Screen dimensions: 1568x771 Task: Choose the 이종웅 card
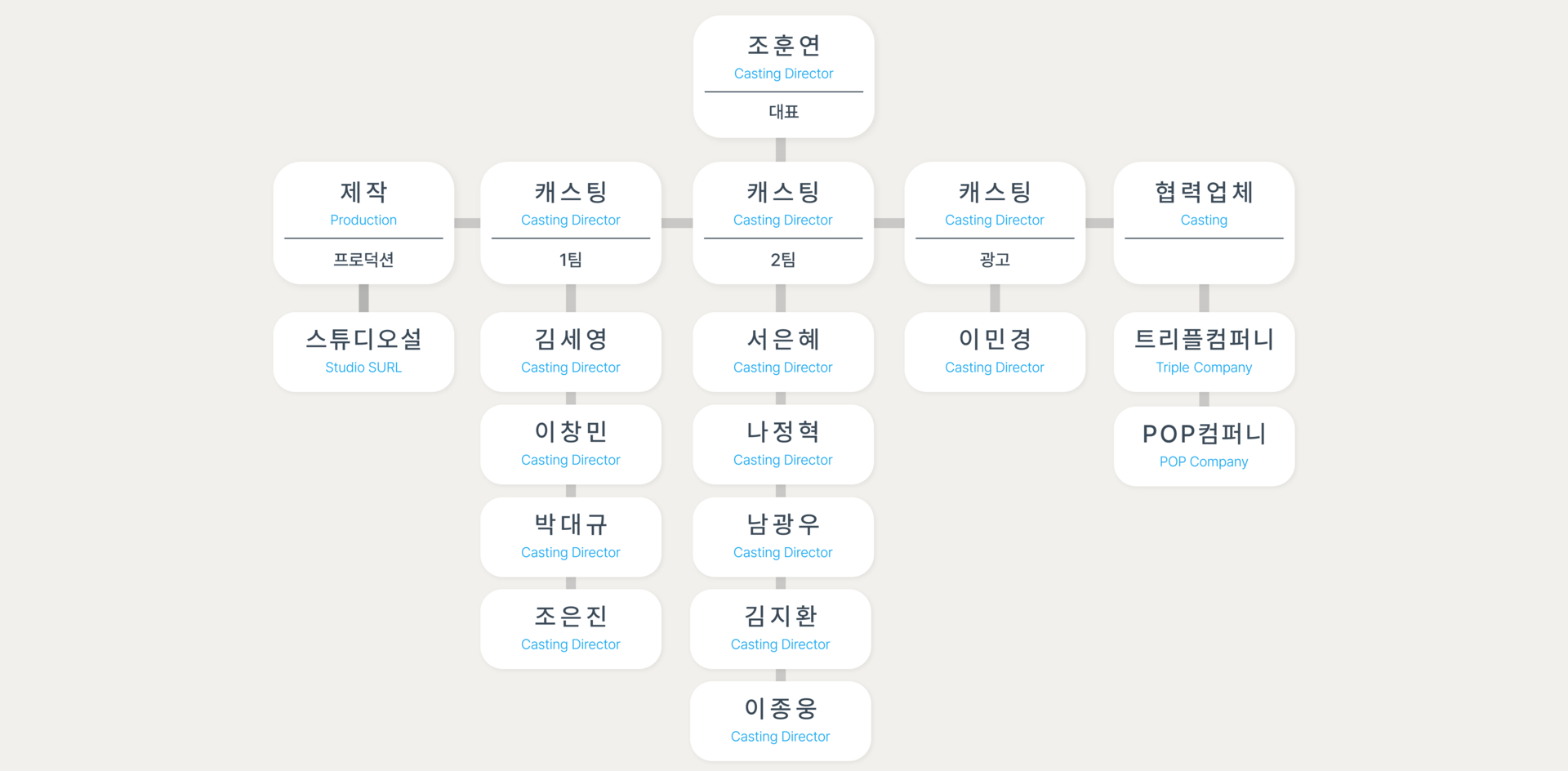coord(781,721)
